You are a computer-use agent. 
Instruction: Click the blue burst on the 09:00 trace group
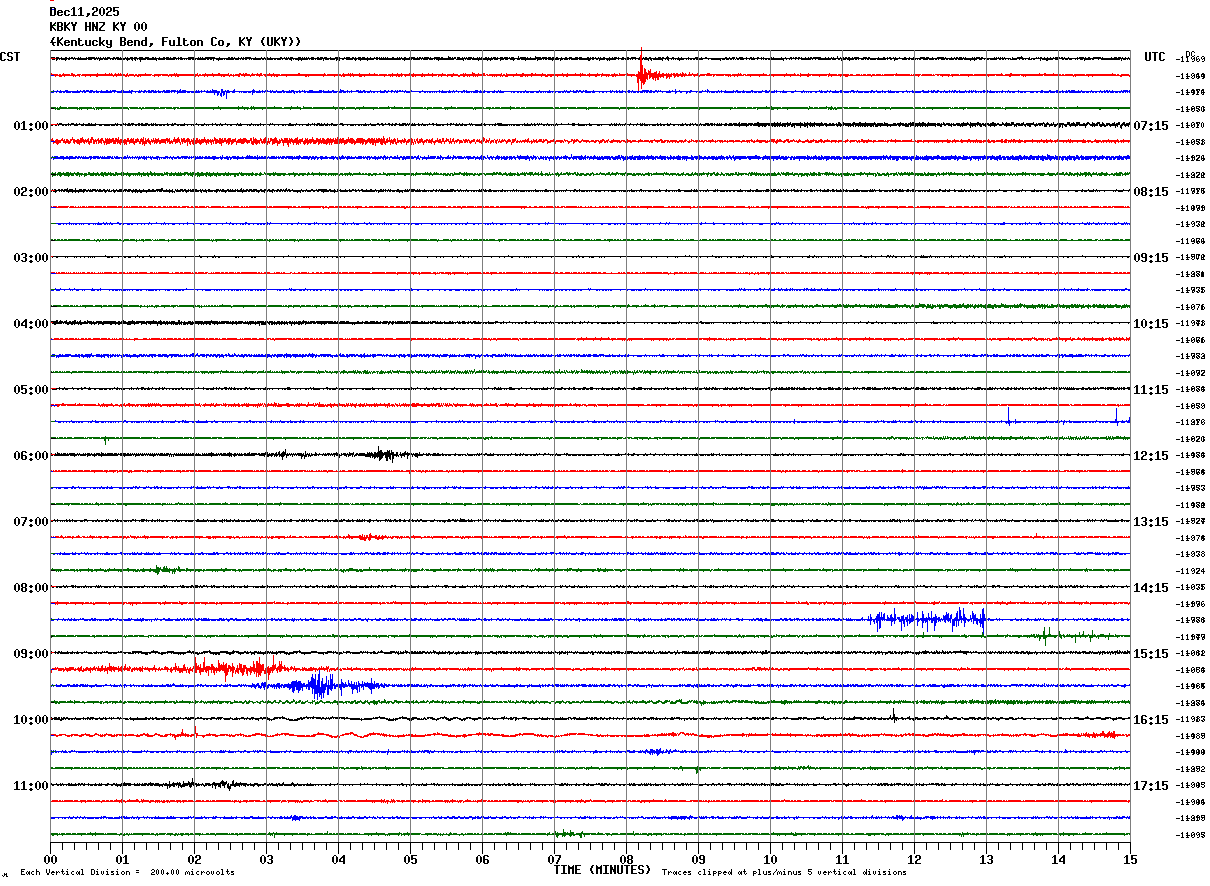click(x=320, y=685)
